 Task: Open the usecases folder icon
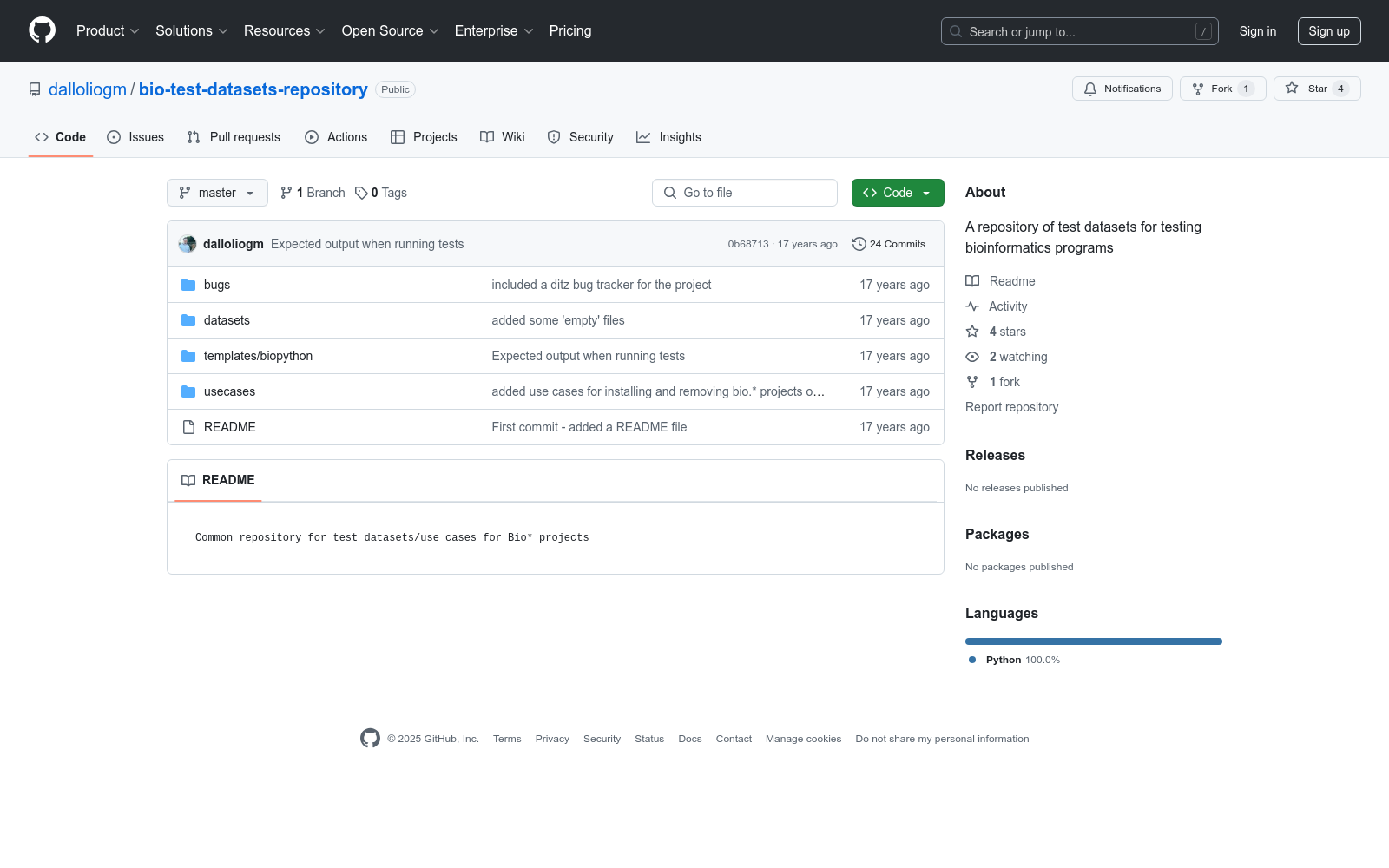click(x=188, y=391)
